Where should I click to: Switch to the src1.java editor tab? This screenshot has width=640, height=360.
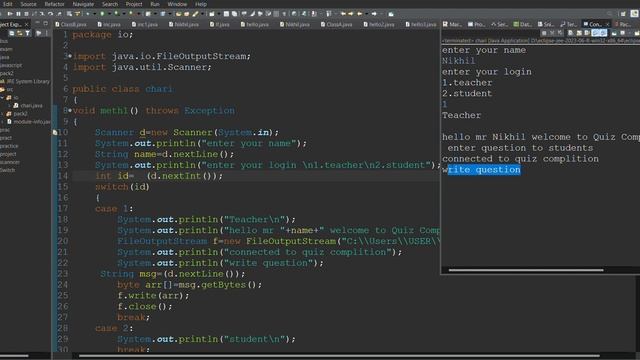coord(144,24)
